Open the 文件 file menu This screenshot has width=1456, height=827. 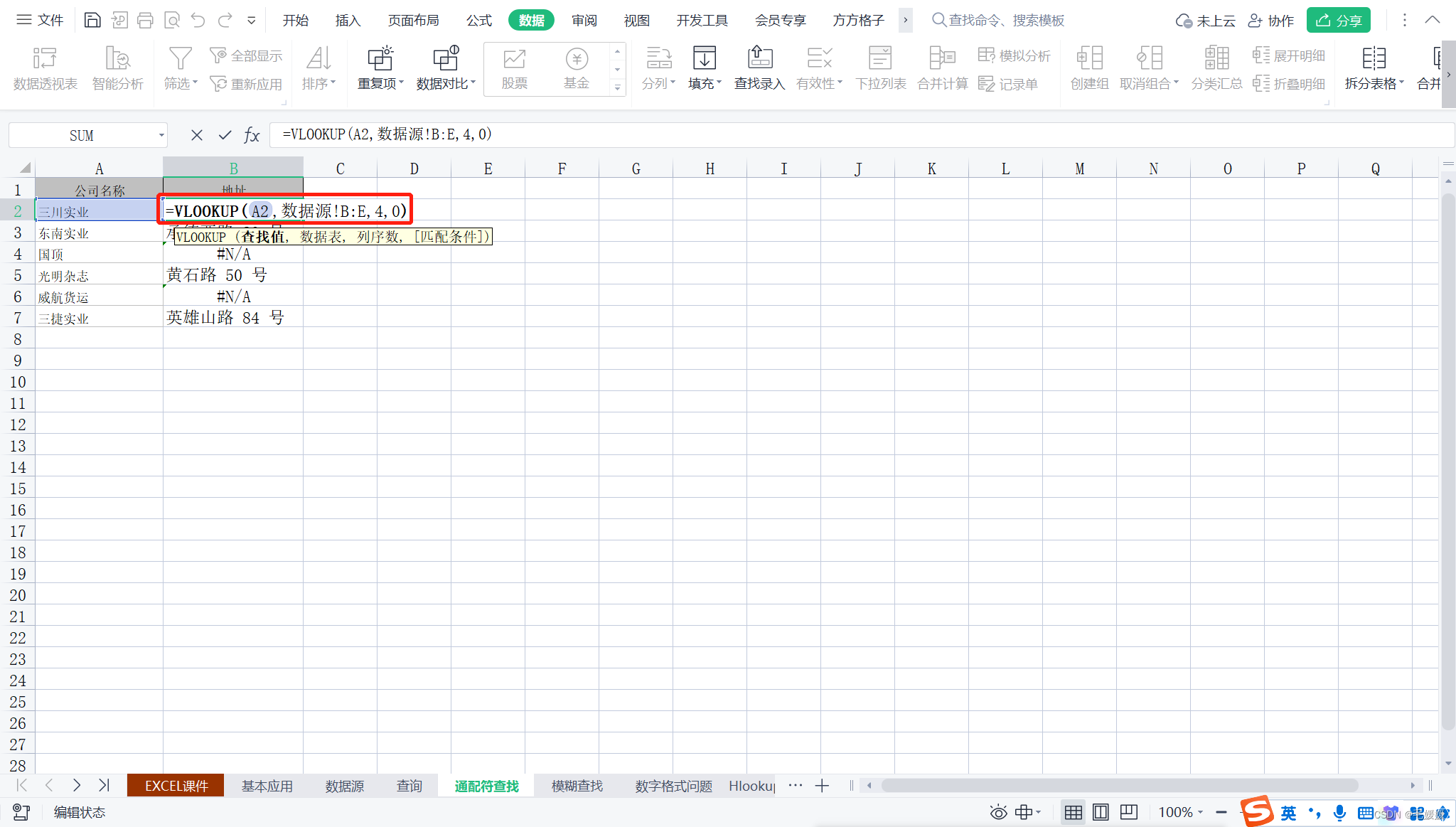(x=41, y=20)
